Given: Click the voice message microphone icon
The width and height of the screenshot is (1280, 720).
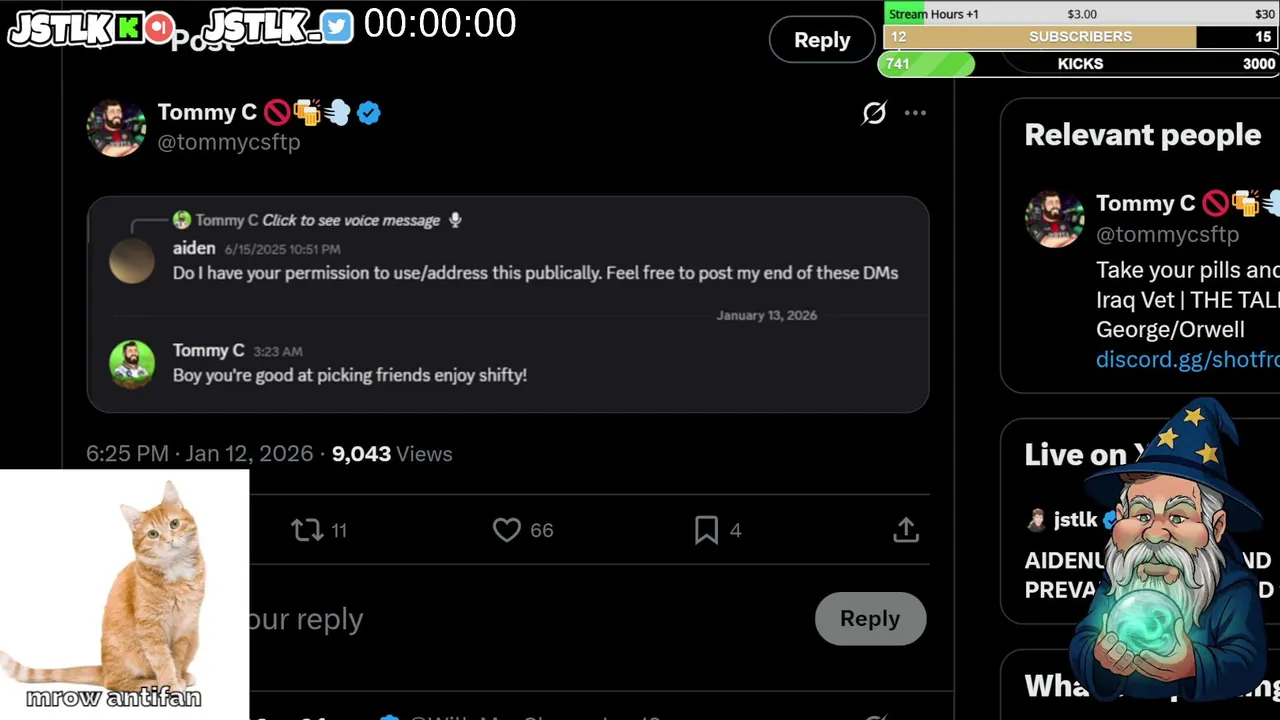Looking at the screenshot, I should [x=455, y=220].
